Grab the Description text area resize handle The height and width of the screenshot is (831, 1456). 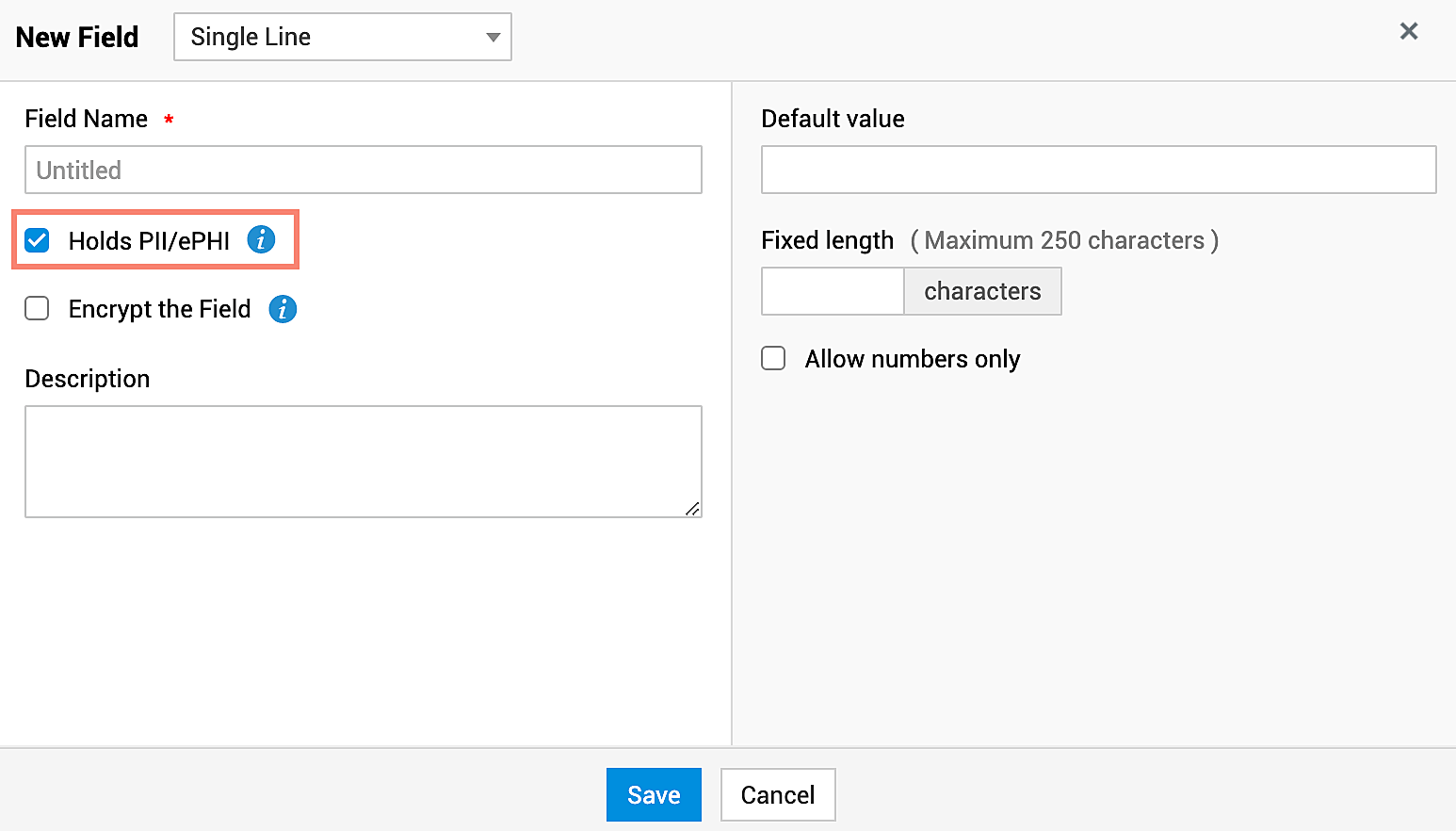[x=692, y=509]
